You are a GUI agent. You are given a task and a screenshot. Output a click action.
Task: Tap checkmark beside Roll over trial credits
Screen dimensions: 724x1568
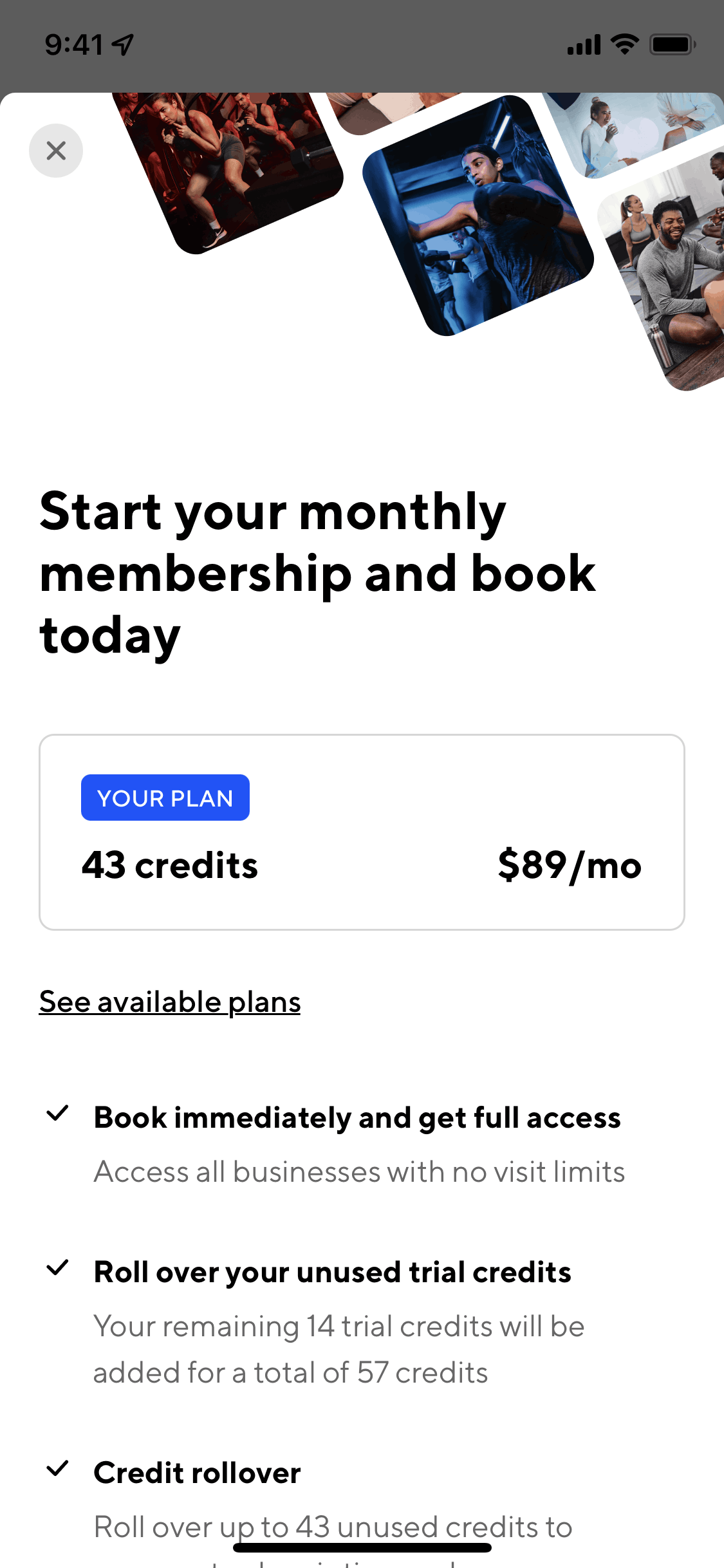(x=58, y=1267)
